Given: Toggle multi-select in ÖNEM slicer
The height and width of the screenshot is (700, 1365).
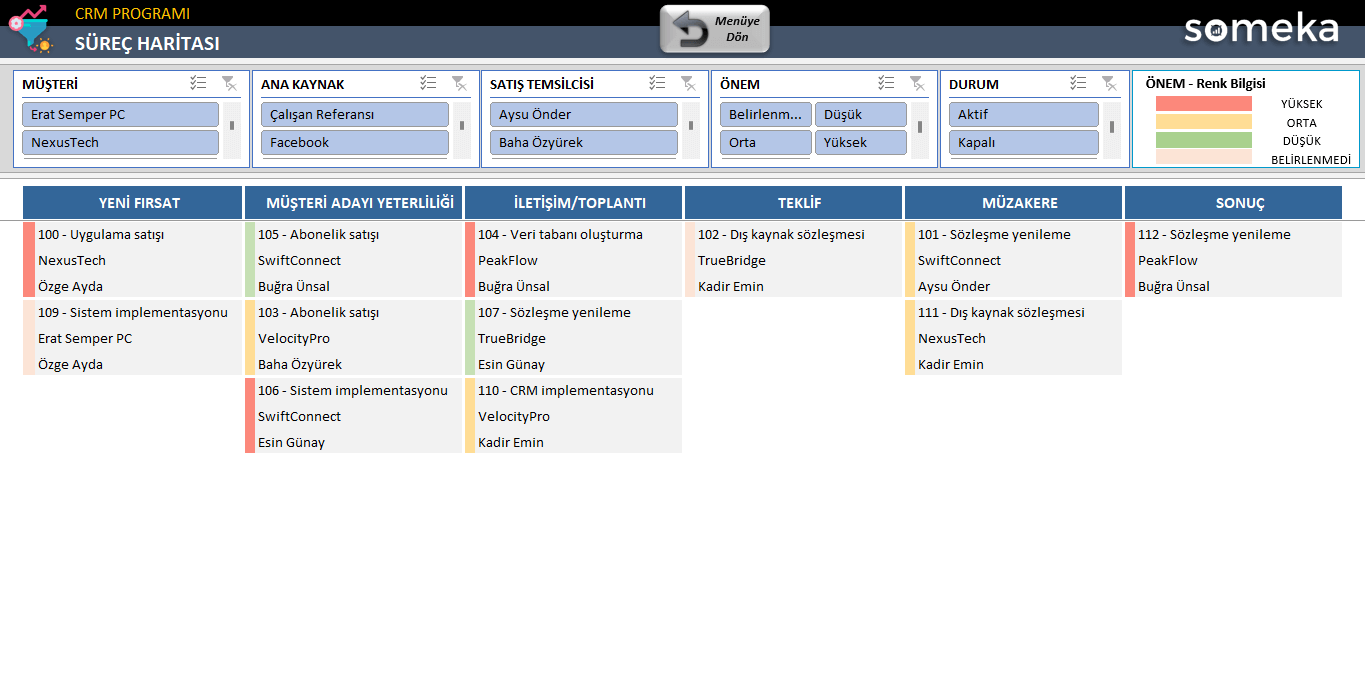Looking at the screenshot, I should tap(886, 84).
